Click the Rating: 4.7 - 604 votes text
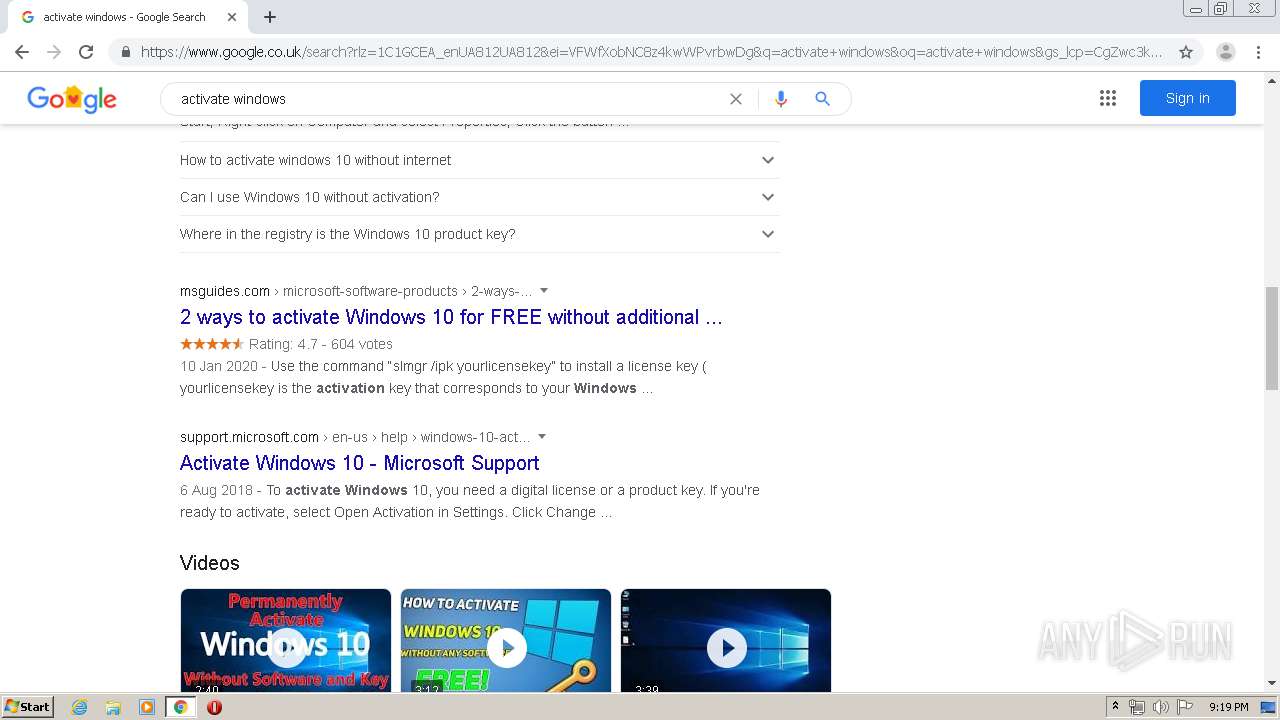Screen dimensions: 1280x720 [321, 344]
